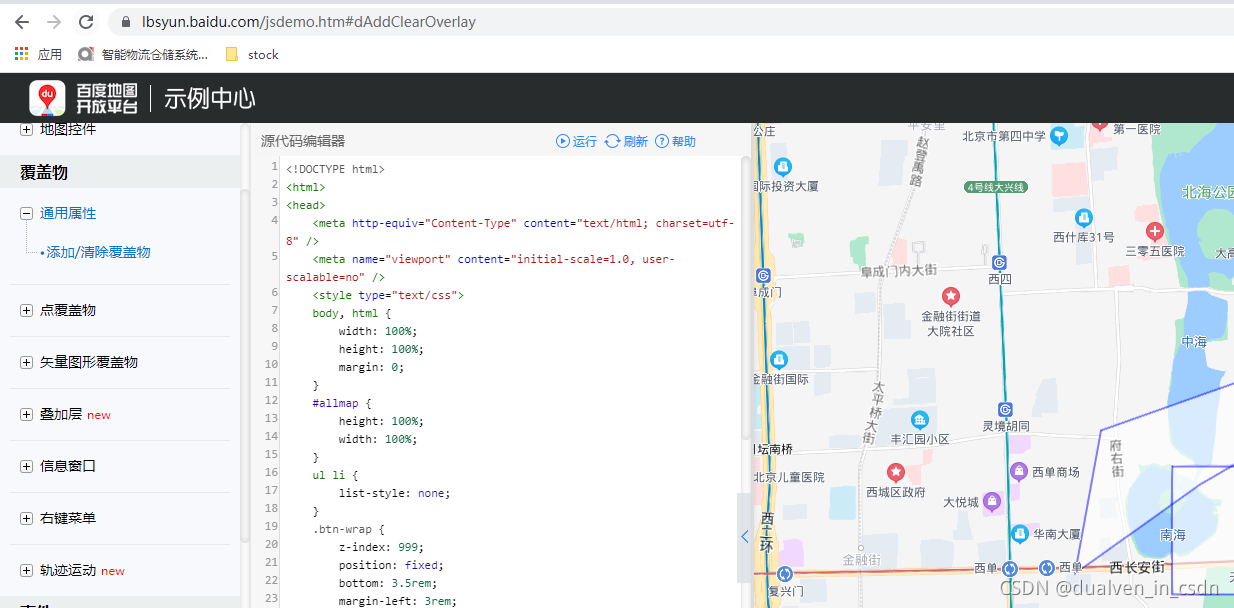Click the 源代码编辑器 panel title

pyautogui.click(x=303, y=141)
